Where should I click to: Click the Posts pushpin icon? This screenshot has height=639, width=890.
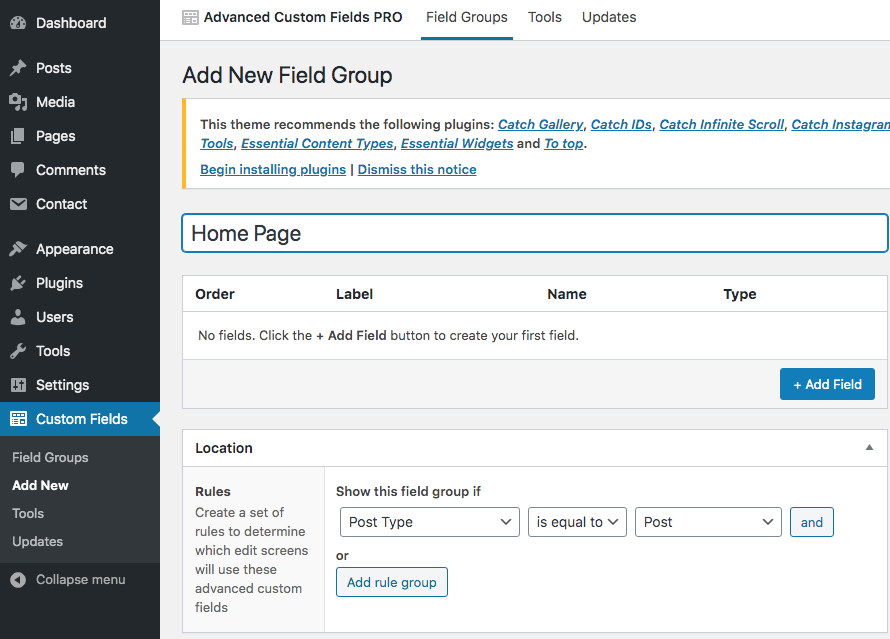[x=18, y=68]
